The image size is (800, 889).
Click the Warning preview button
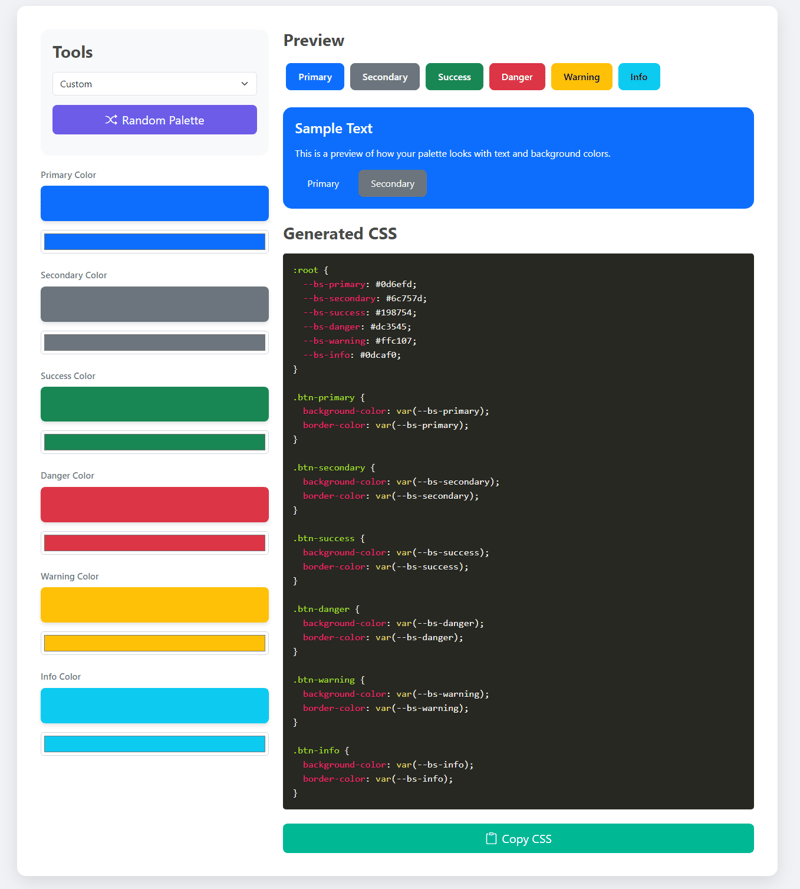[x=581, y=76]
